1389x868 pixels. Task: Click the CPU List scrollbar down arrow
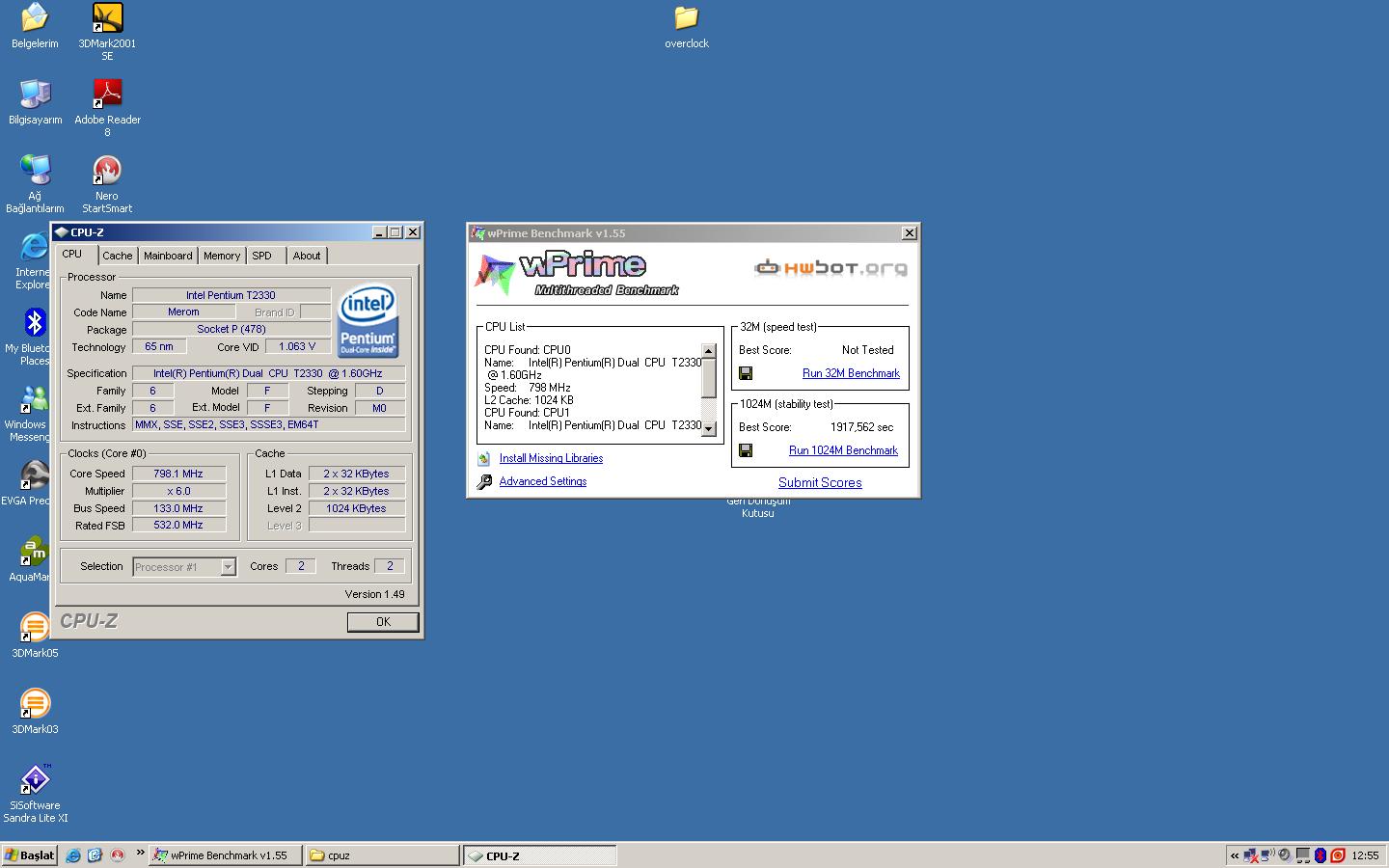coord(709,429)
